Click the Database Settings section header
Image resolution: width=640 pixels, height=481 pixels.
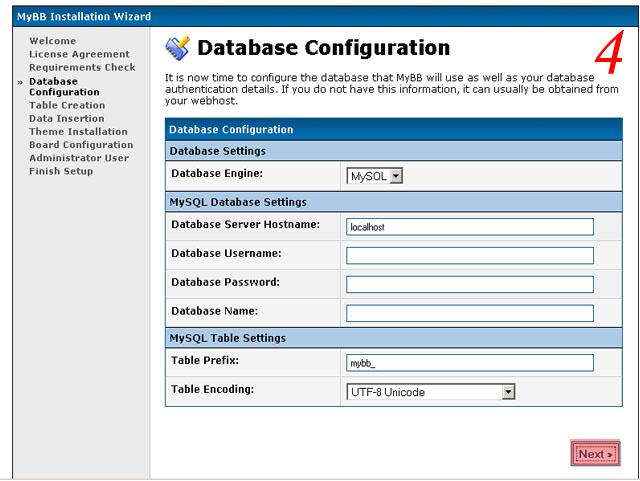coord(393,151)
